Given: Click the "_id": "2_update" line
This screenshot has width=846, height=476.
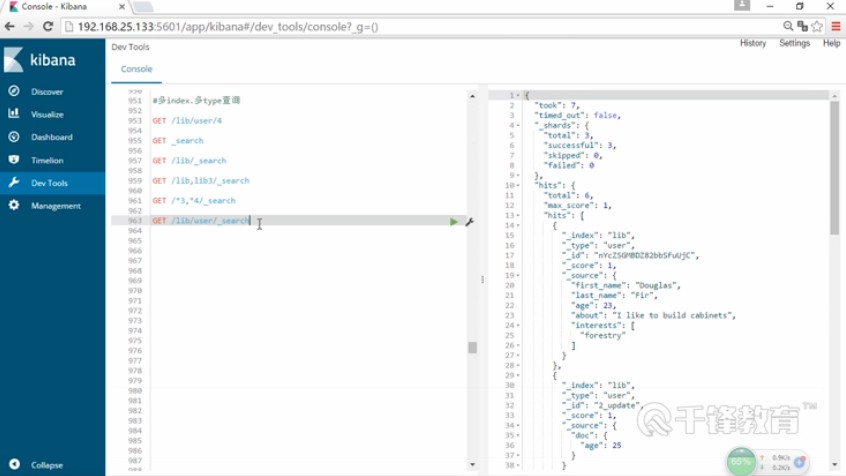Looking at the screenshot, I should [602, 405].
